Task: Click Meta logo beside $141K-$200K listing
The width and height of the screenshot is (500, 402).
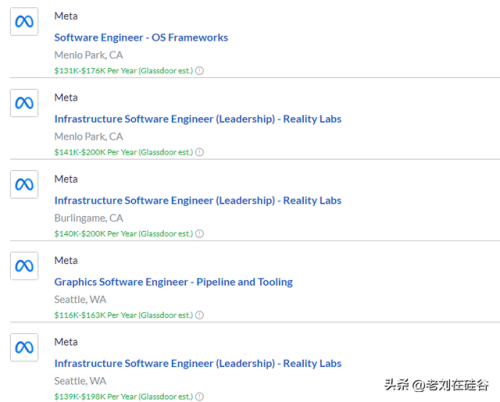Action: [24, 103]
